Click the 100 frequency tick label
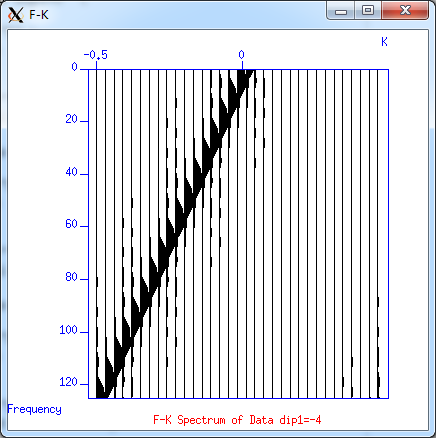The width and height of the screenshot is (436, 438). (69, 330)
